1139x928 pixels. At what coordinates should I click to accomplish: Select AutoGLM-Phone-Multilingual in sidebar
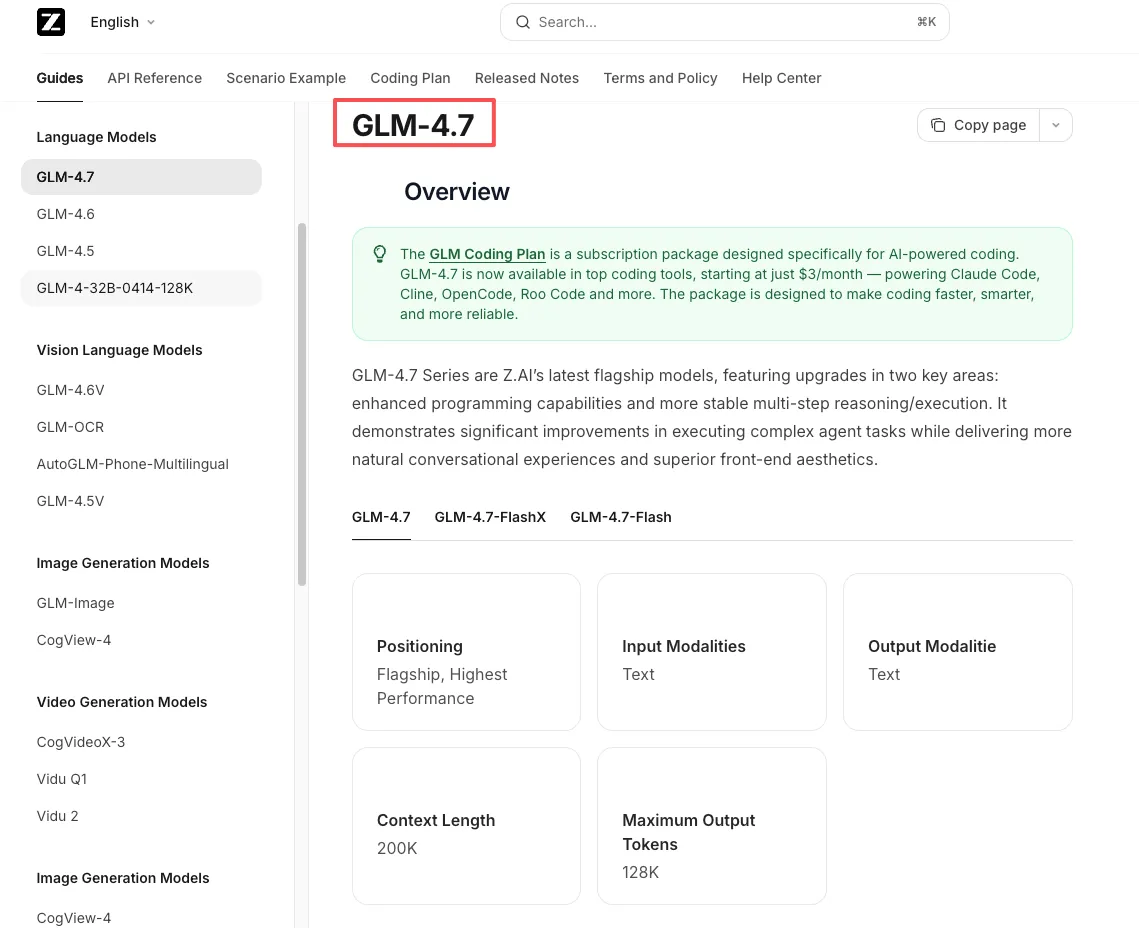133,464
